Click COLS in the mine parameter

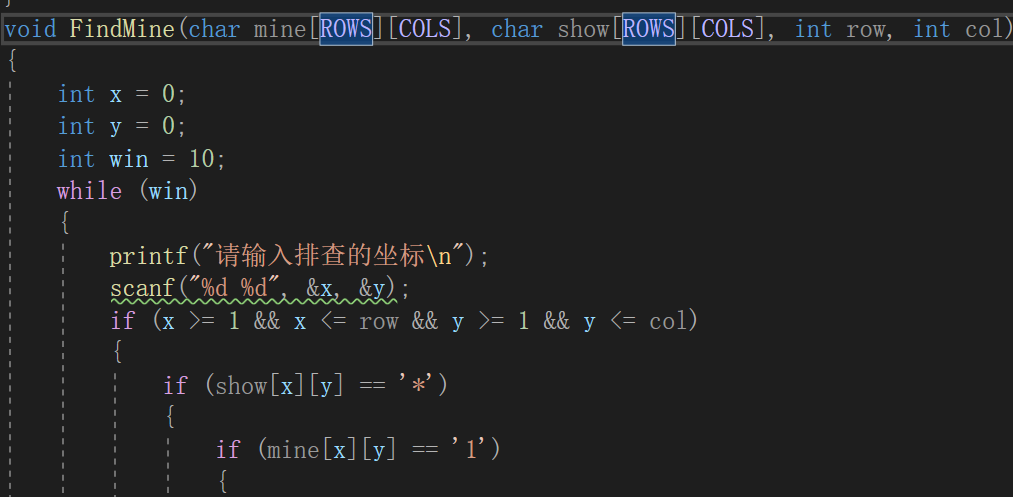(425, 29)
